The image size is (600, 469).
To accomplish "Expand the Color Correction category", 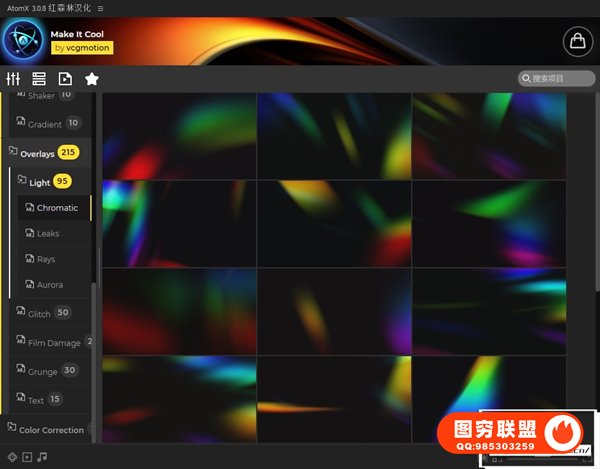I will click(50, 429).
